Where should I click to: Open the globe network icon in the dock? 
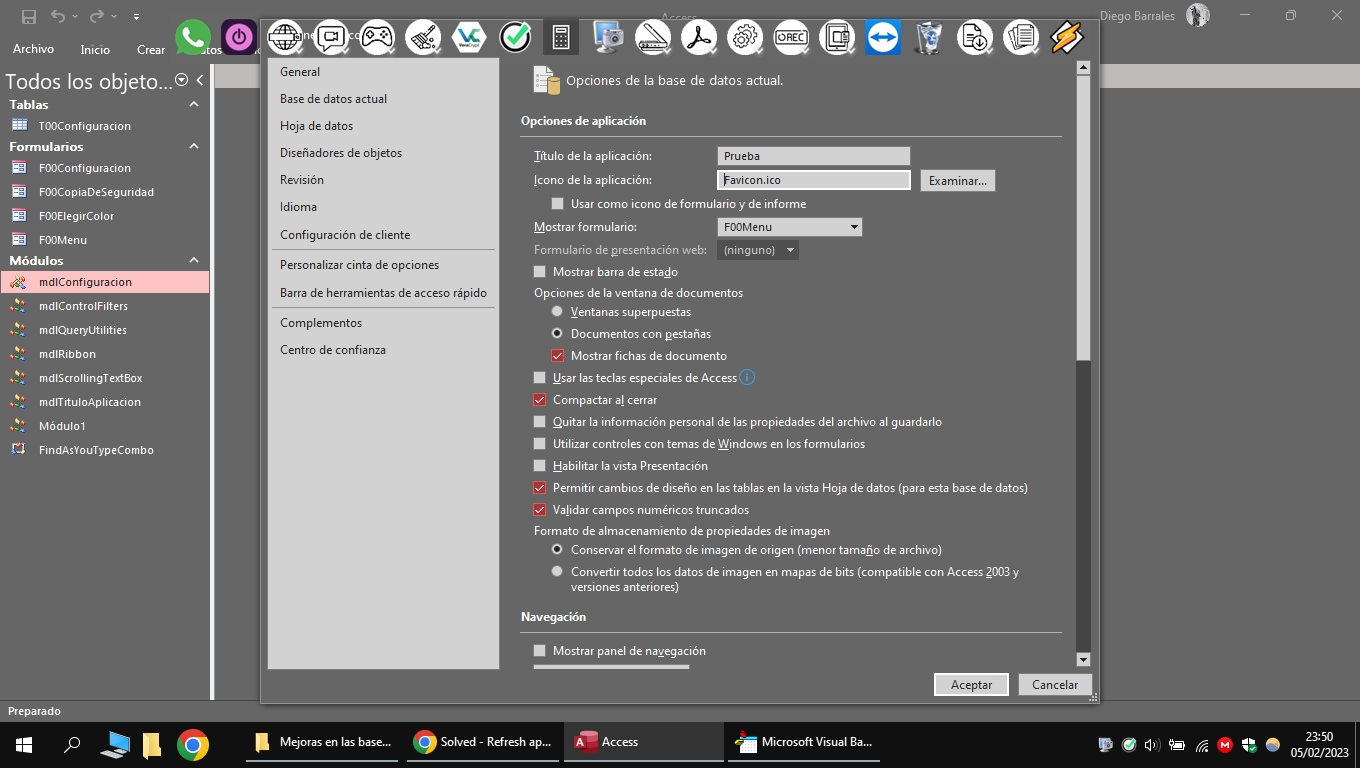[x=285, y=38]
